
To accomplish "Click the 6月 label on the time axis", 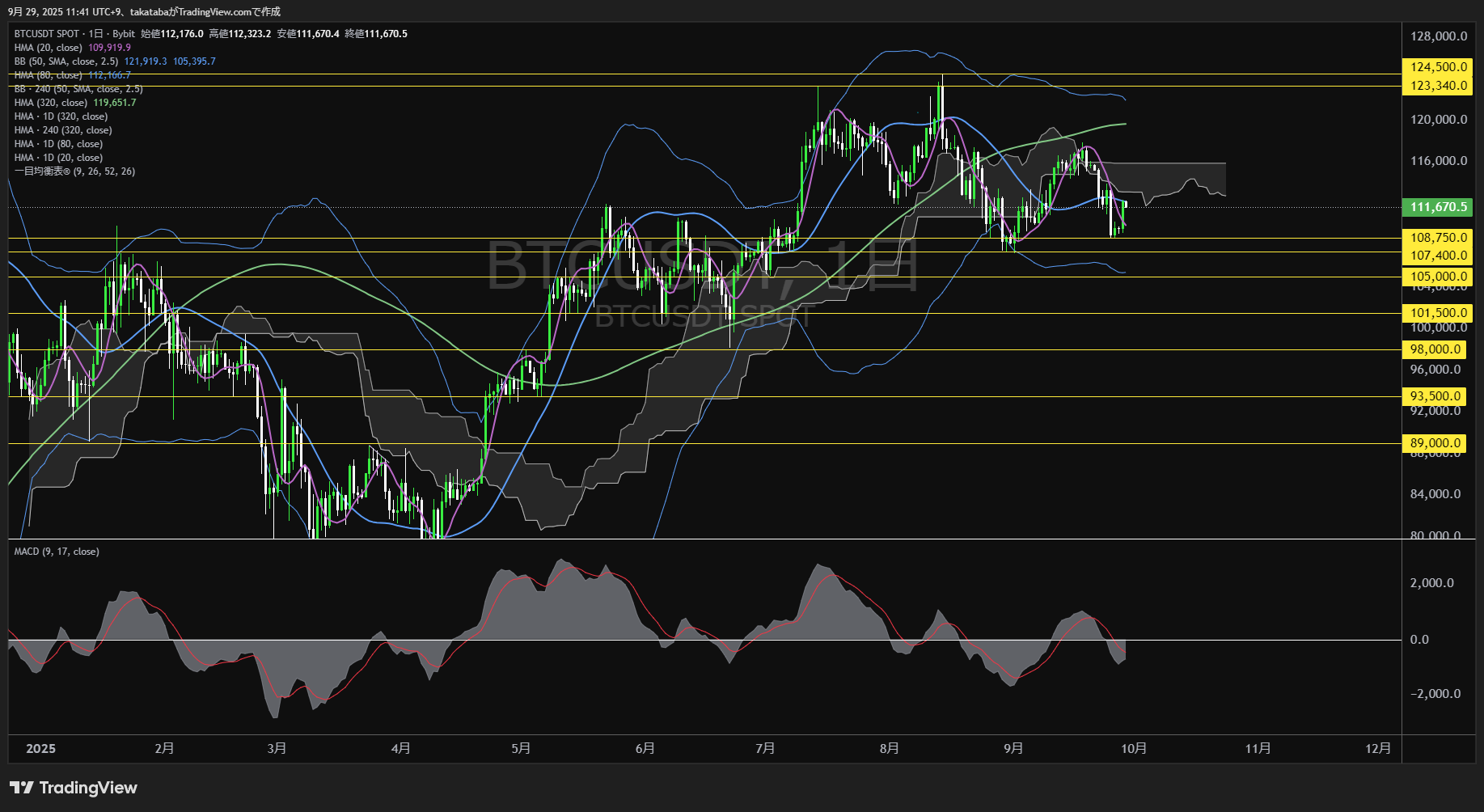I will (645, 749).
